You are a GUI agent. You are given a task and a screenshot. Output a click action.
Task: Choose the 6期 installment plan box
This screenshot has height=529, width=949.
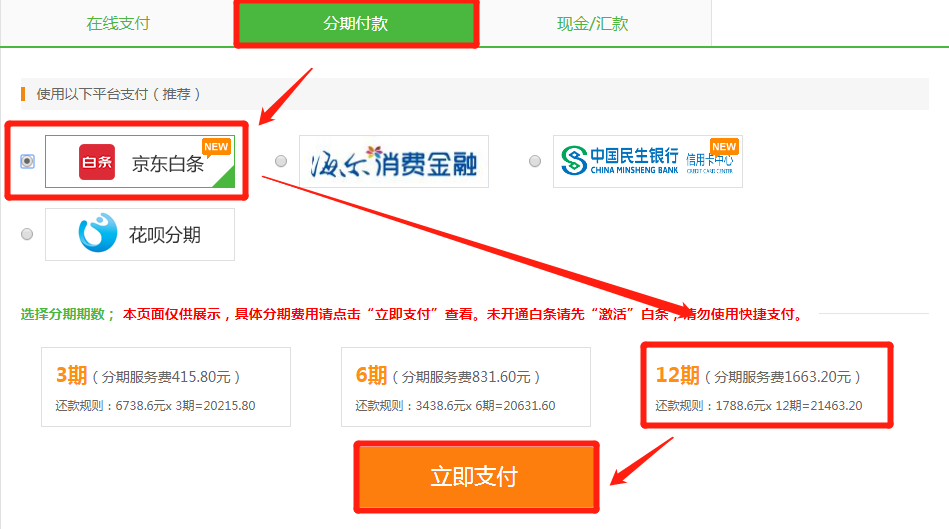pyautogui.click(x=465, y=388)
